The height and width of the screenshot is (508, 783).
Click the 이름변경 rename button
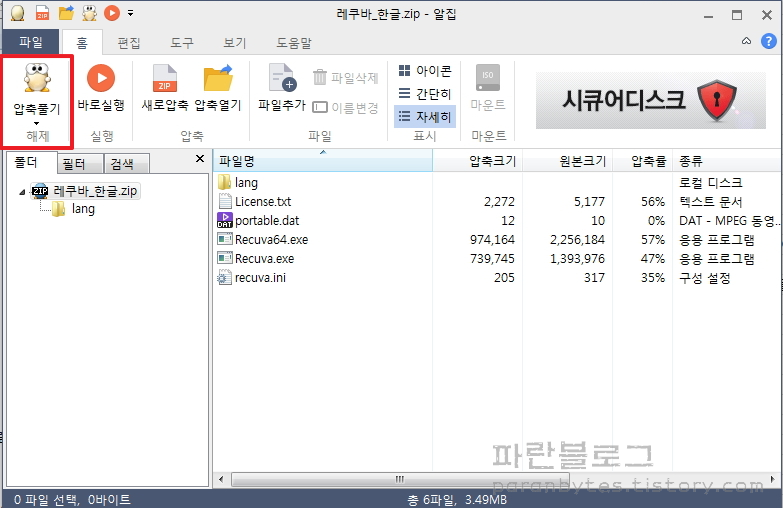[346, 107]
